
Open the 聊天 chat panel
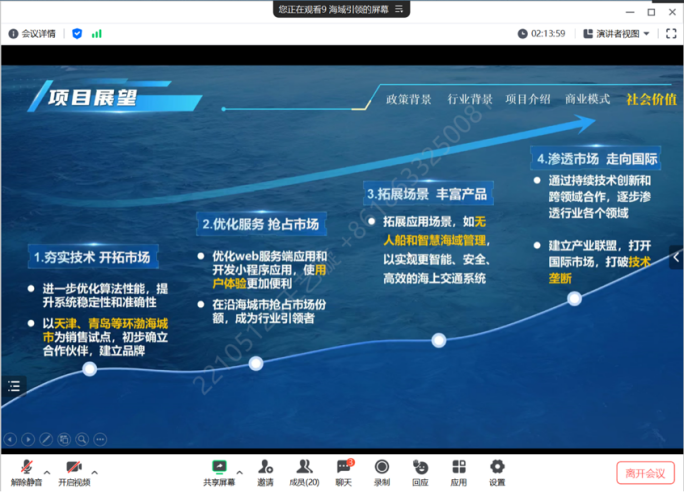point(343,471)
